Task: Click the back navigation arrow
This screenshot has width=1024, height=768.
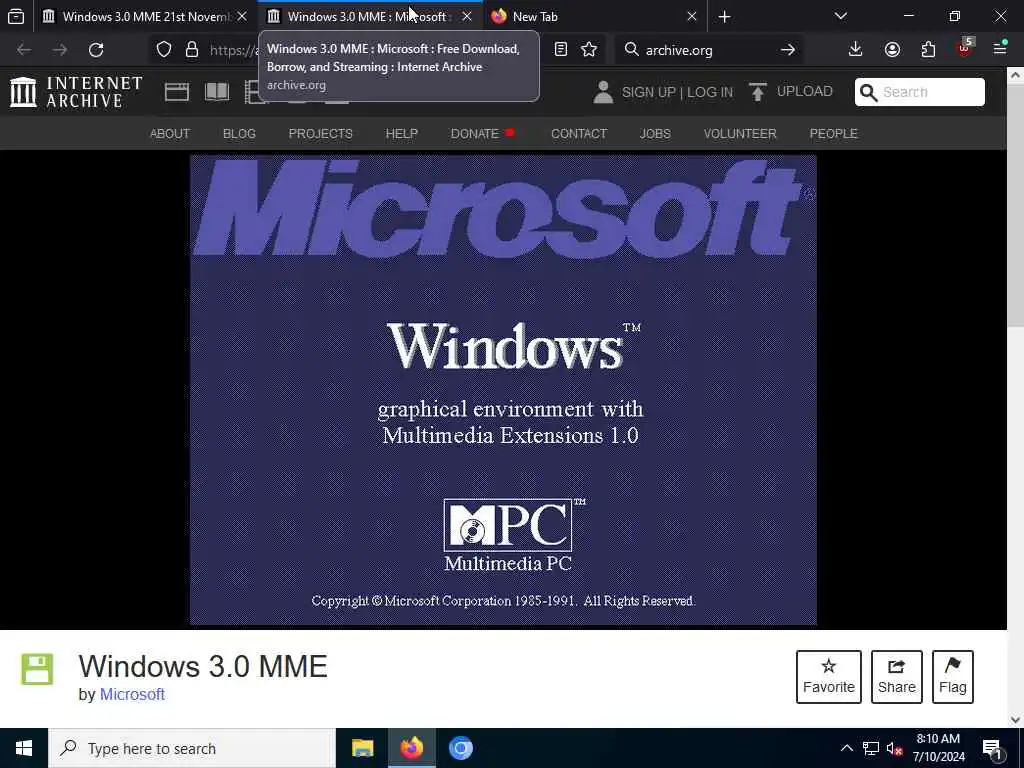Action: point(24,50)
